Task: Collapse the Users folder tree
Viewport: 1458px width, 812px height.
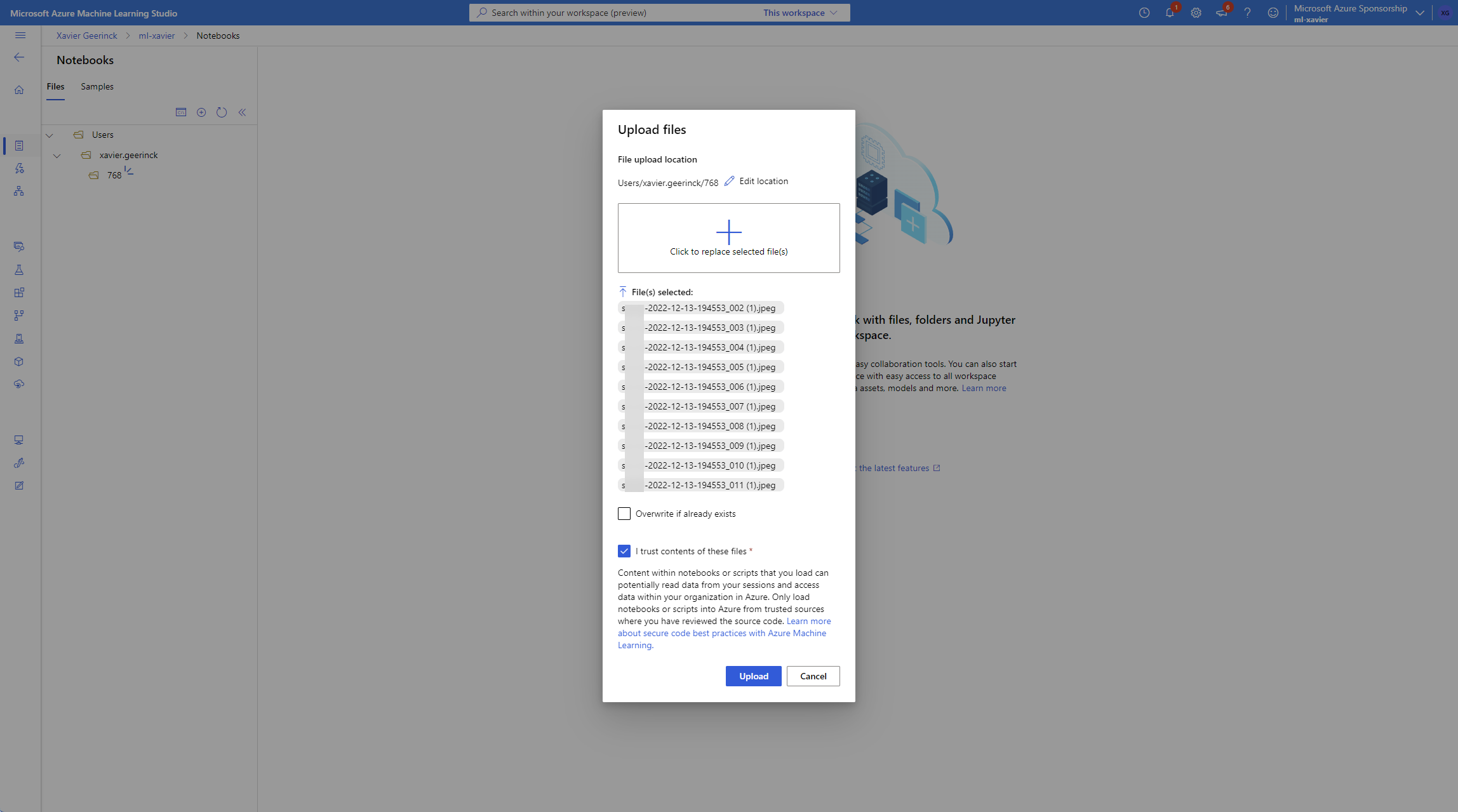Action: tap(50, 135)
